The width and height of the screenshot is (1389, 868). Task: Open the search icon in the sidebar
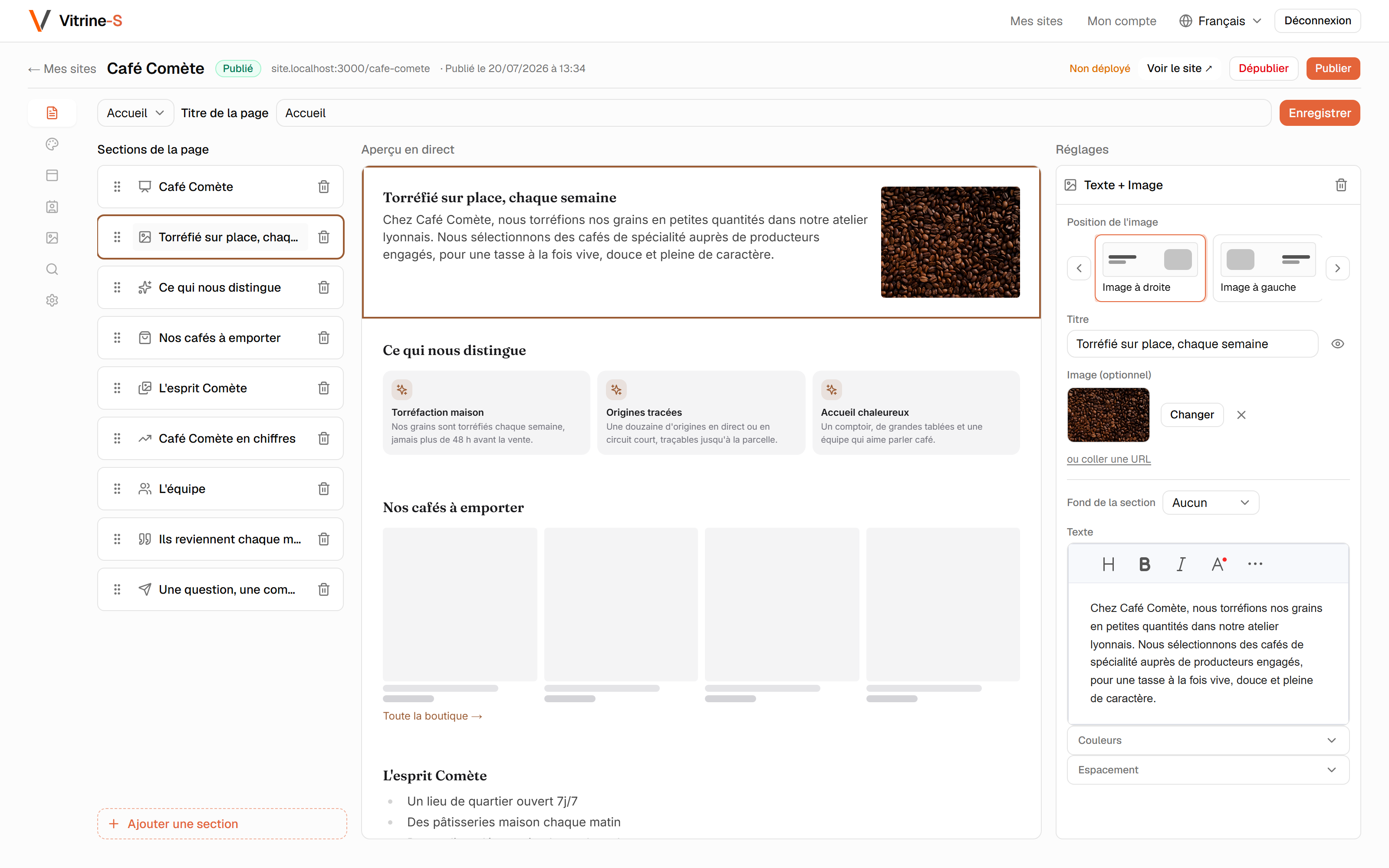pos(52,269)
